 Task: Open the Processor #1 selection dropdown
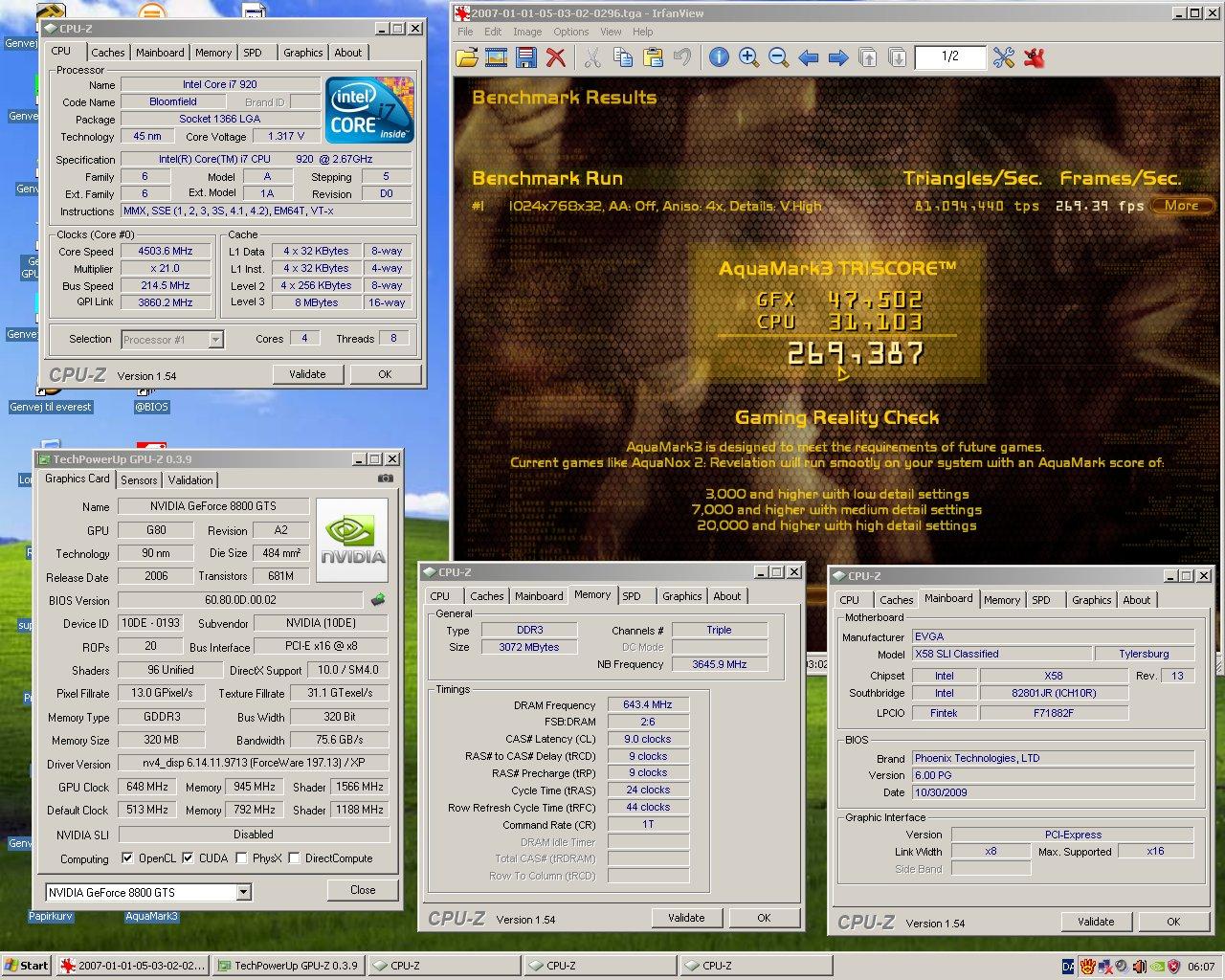point(215,339)
